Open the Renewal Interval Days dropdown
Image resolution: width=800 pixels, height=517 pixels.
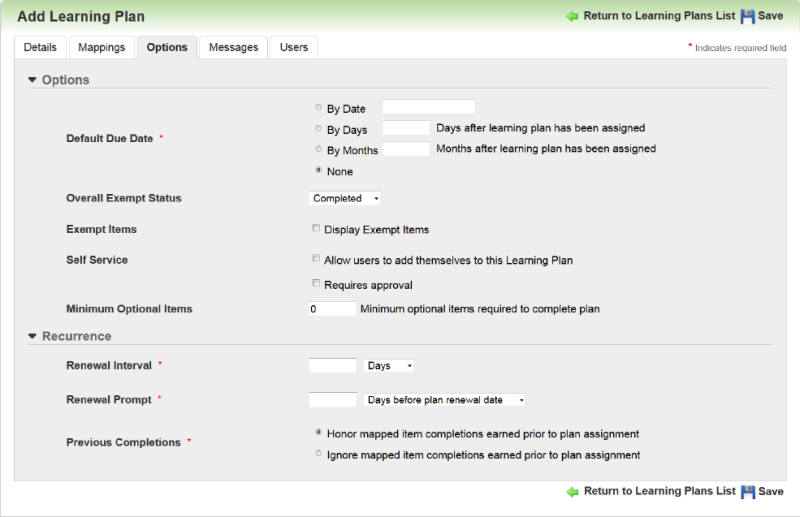[x=388, y=365]
